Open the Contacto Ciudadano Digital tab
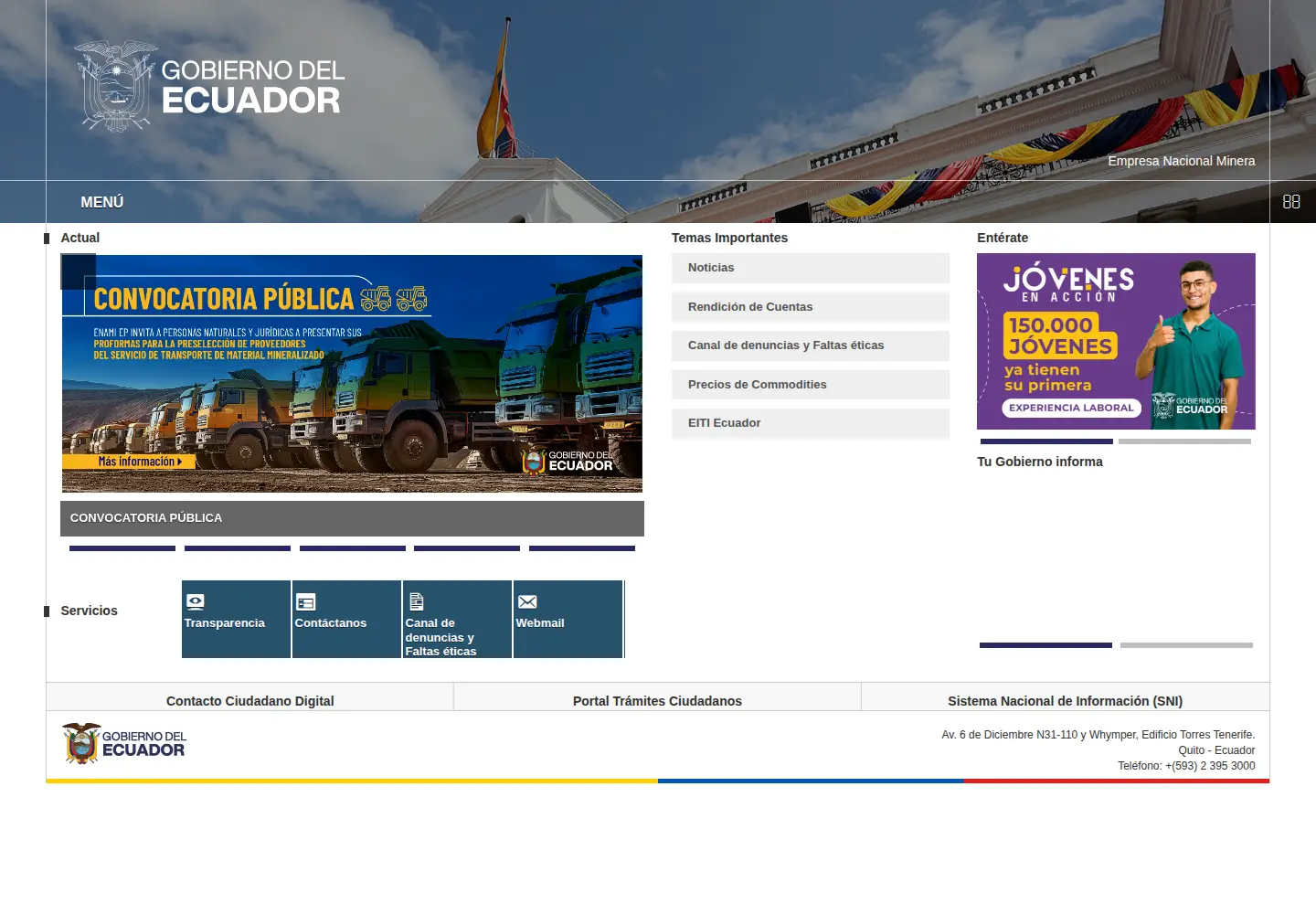Screen dimensions: 1316x914 (x=249, y=701)
